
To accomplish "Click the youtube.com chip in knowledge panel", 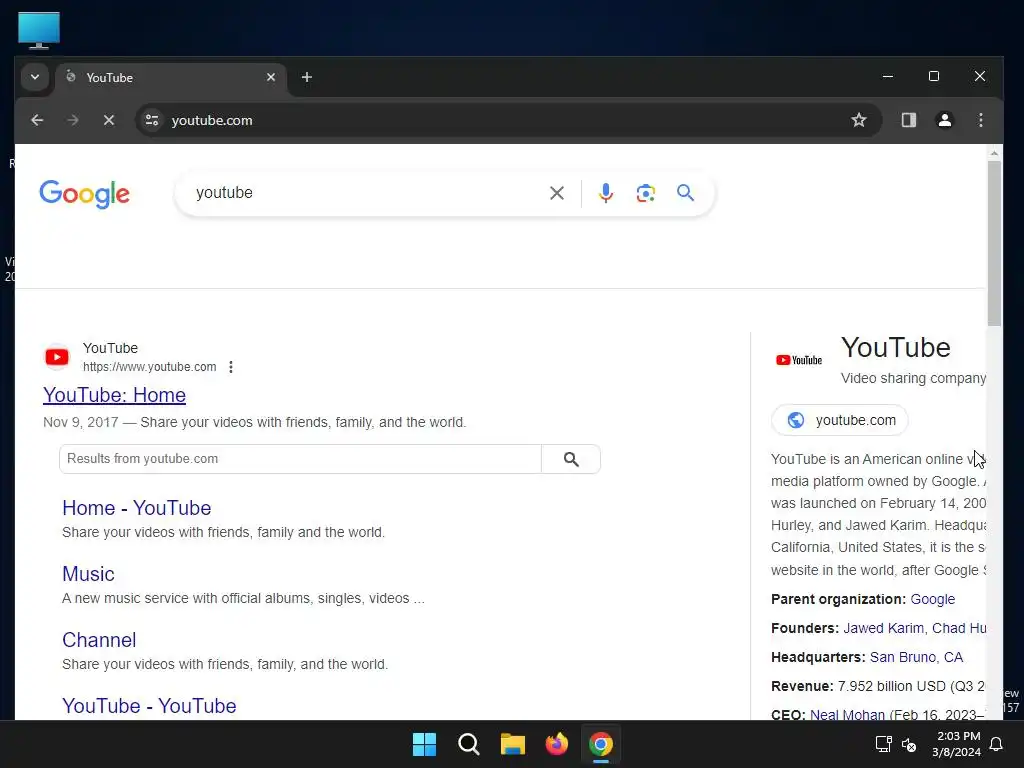I will (x=840, y=420).
